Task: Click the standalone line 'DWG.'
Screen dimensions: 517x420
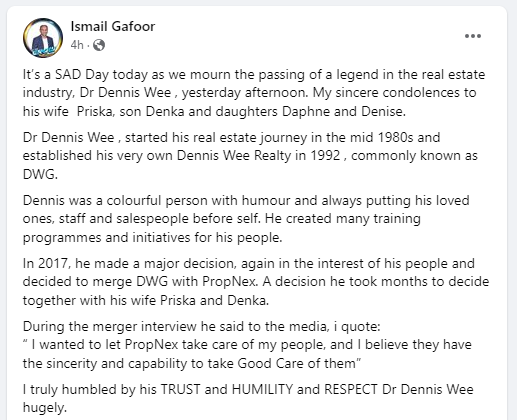Action: 40,174
